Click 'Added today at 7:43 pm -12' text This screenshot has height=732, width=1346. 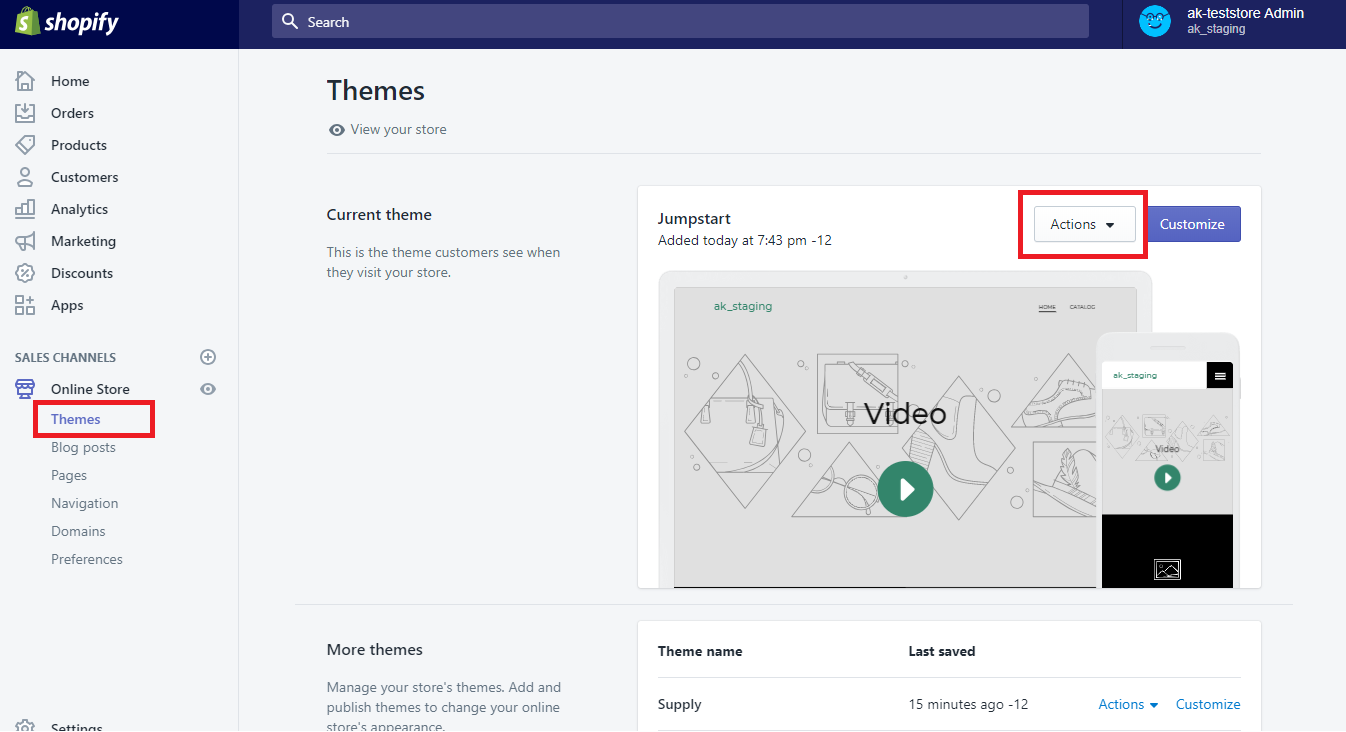pos(745,241)
